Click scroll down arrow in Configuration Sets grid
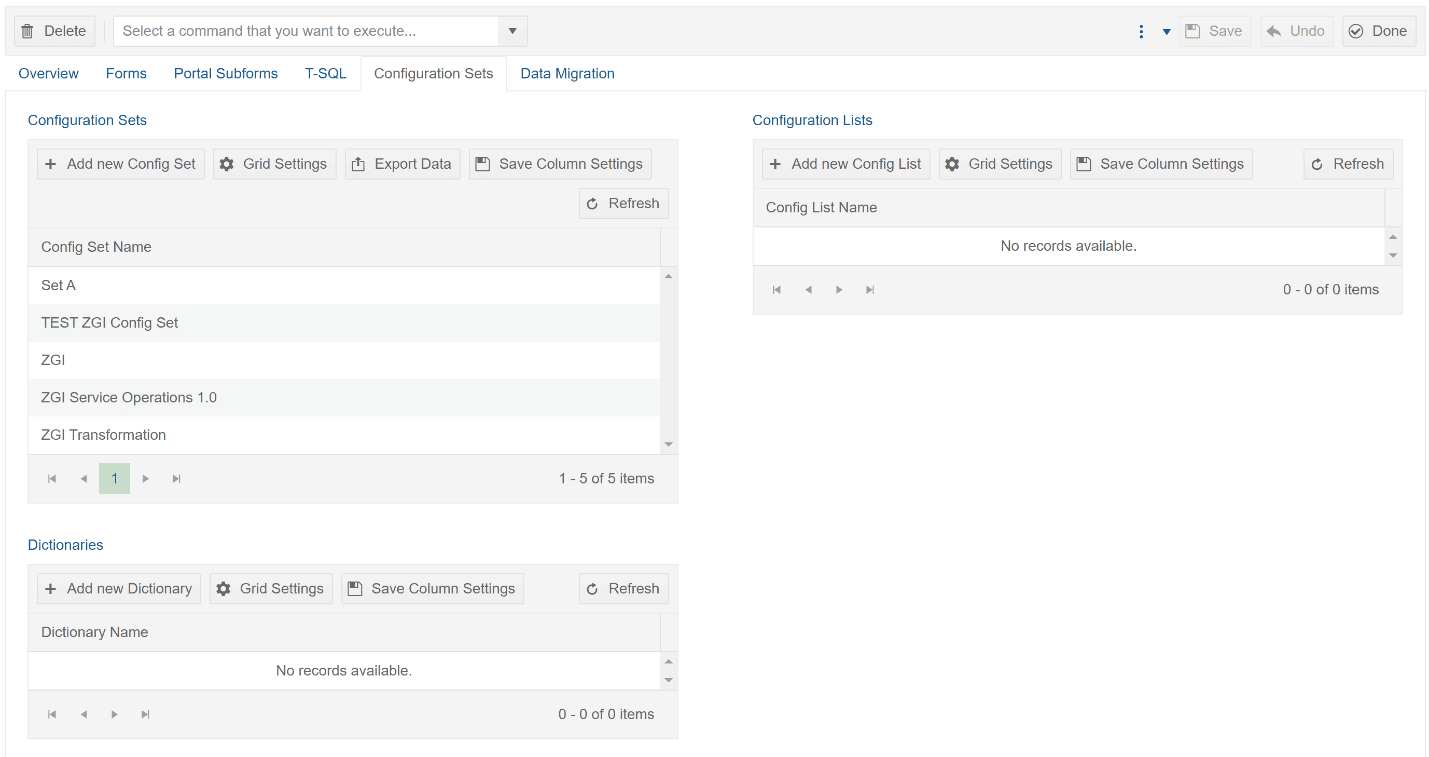The height and width of the screenshot is (757, 1429). coord(669,445)
